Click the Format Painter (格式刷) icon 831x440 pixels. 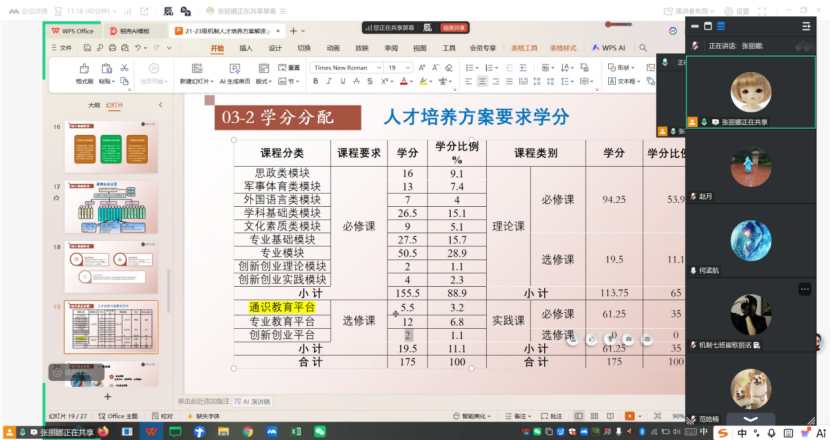tap(84, 72)
